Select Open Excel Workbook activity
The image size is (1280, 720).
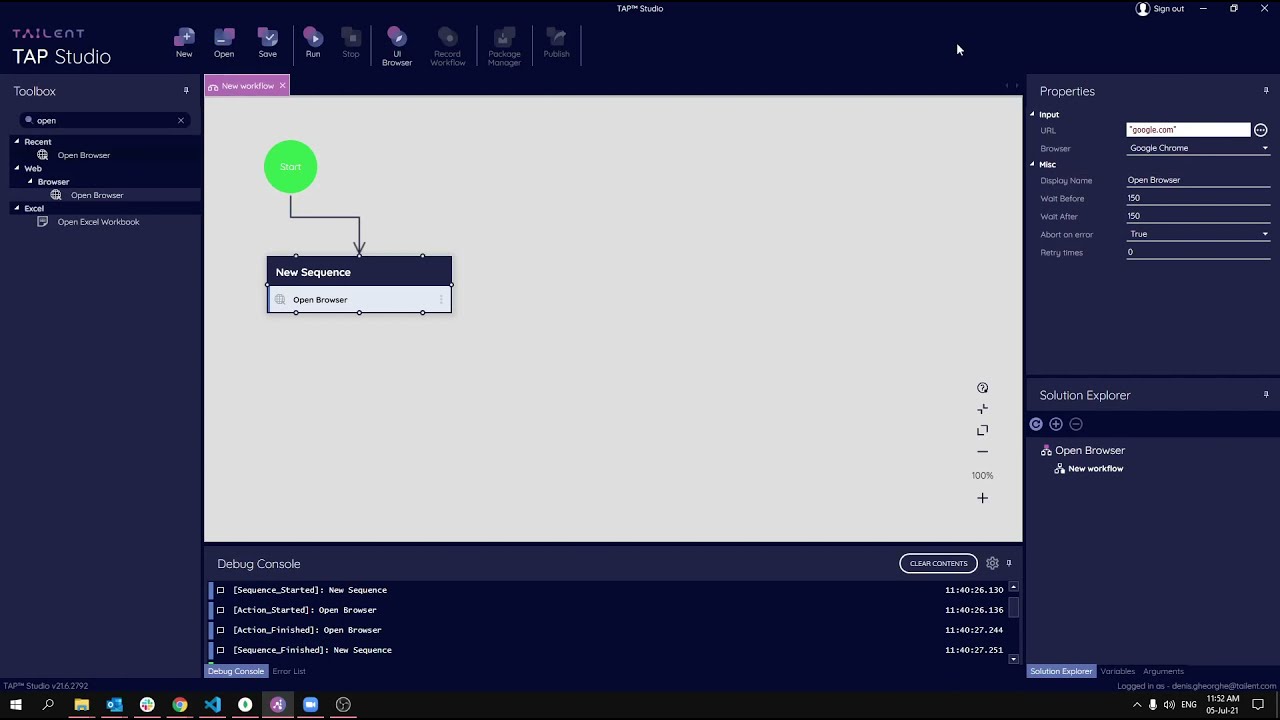(98, 222)
